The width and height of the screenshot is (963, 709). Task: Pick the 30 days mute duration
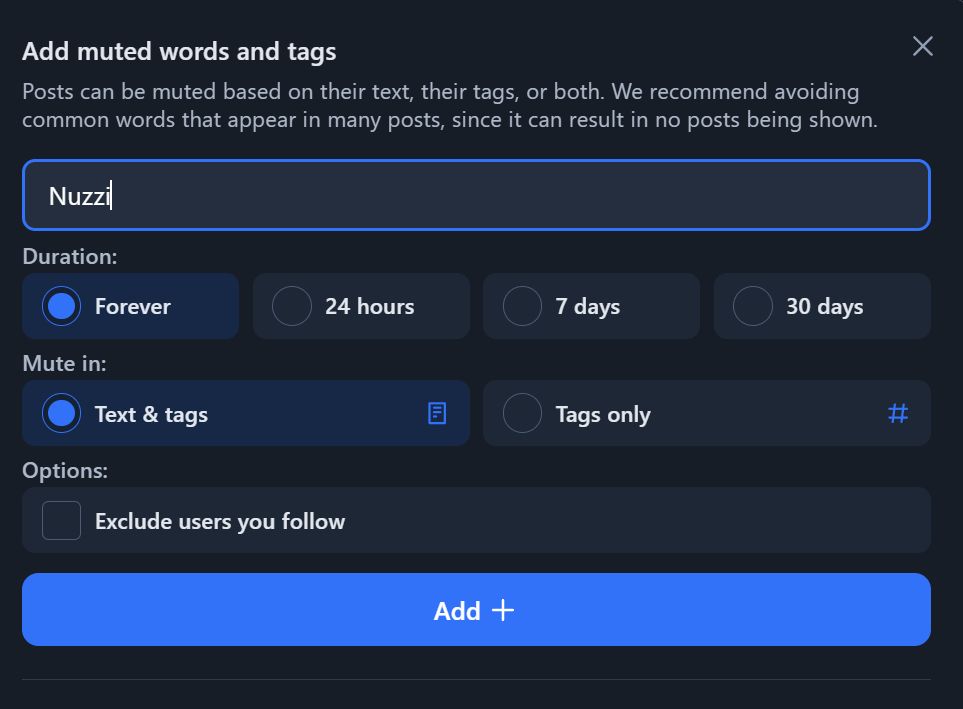[752, 306]
